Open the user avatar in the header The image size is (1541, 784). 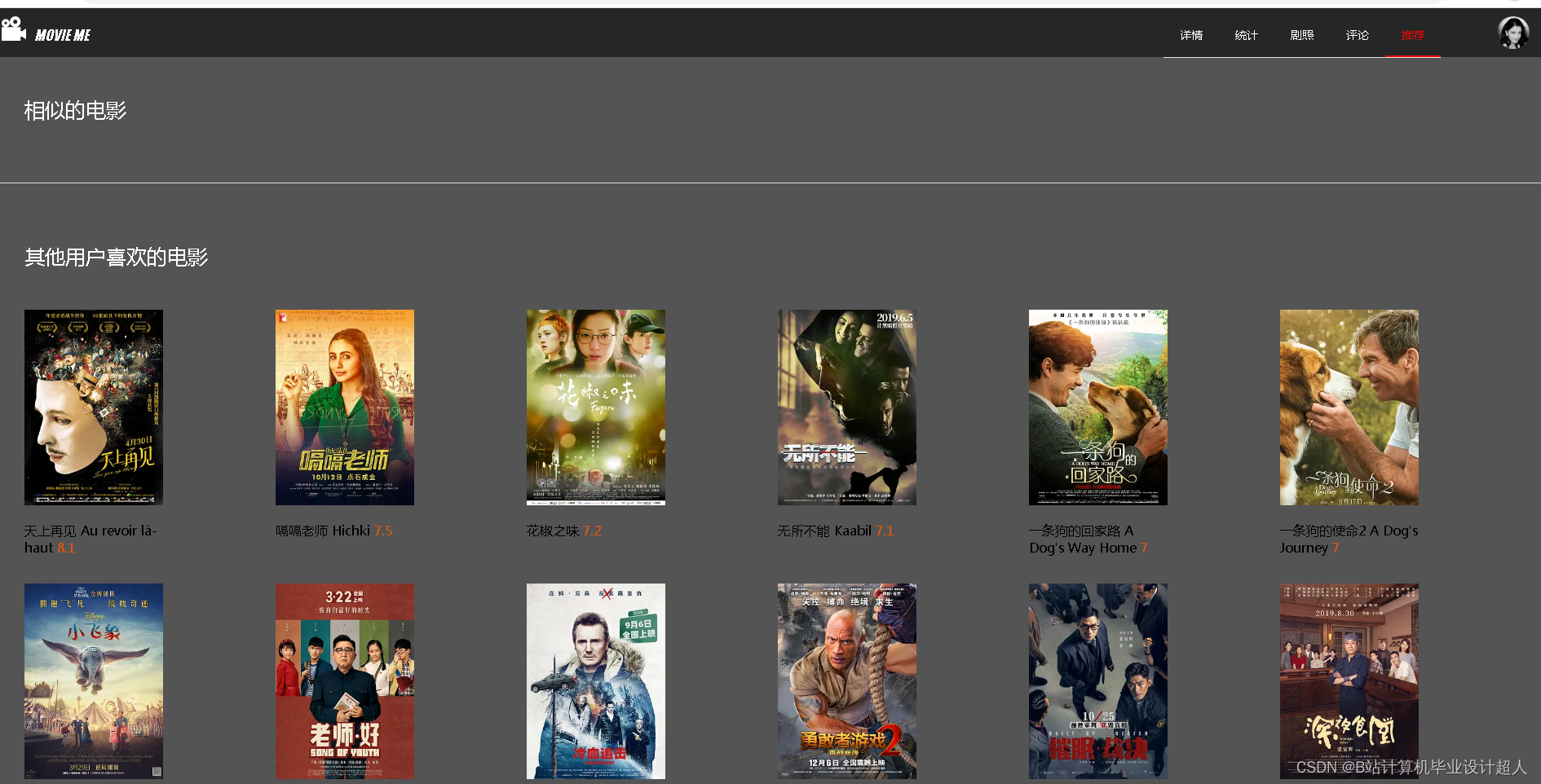1513,33
